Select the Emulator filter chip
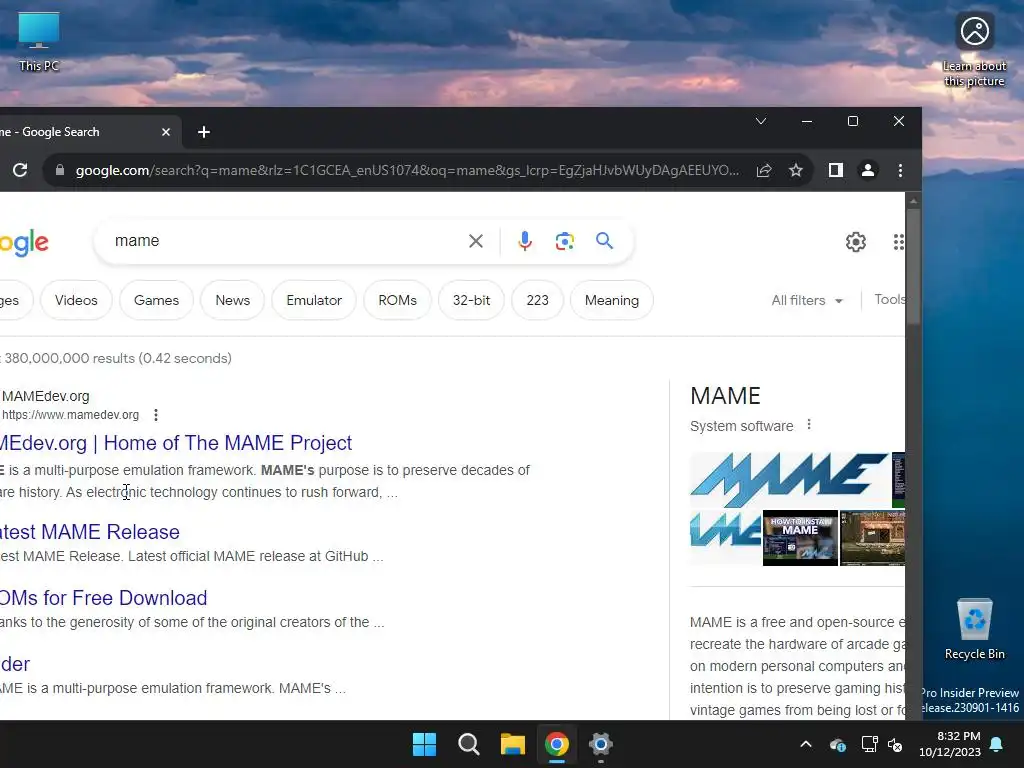Image resolution: width=1024 pixels, height=768 pixels. [314, 300]
